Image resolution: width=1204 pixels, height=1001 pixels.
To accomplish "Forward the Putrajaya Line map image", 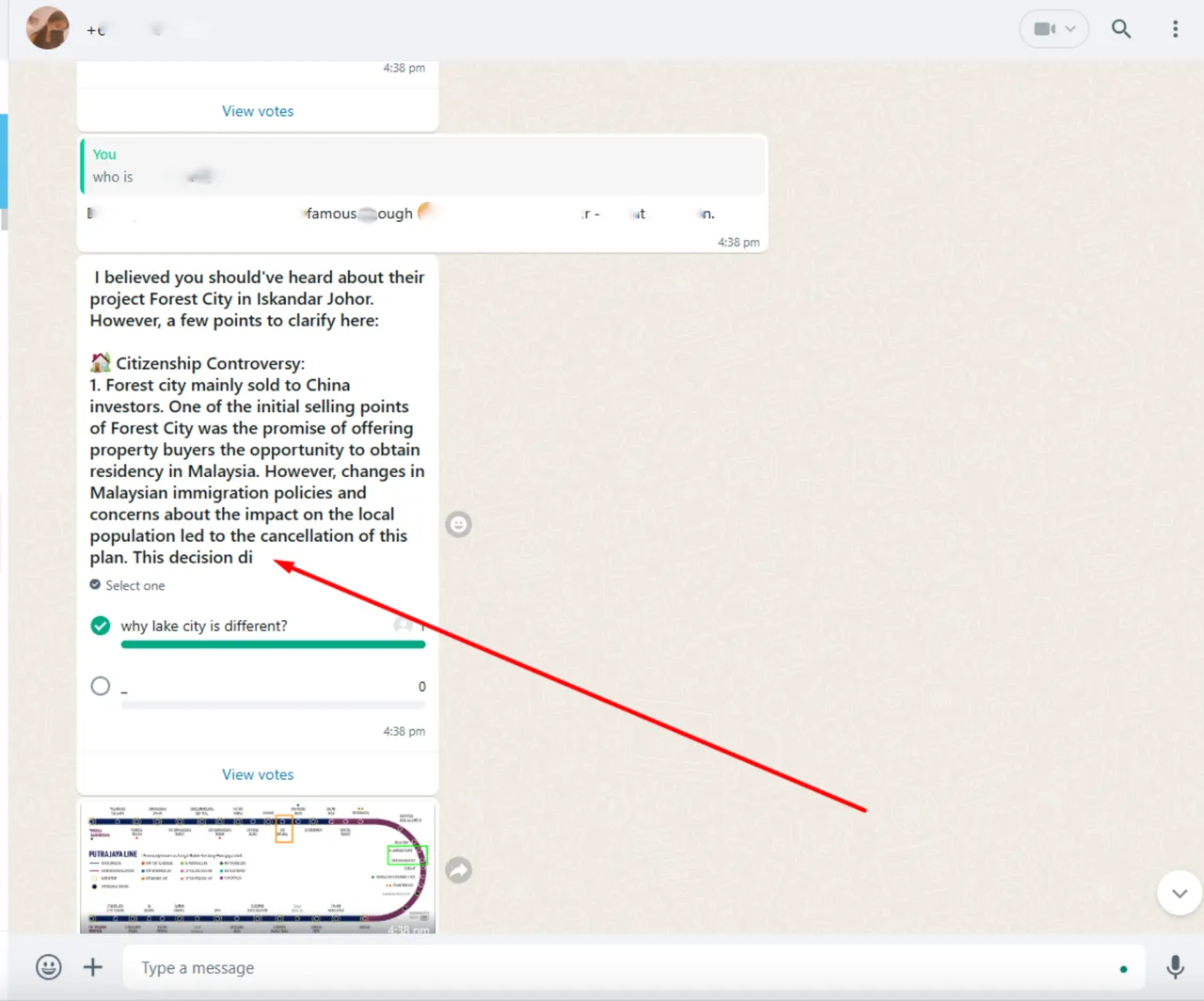I will (458, 870).
